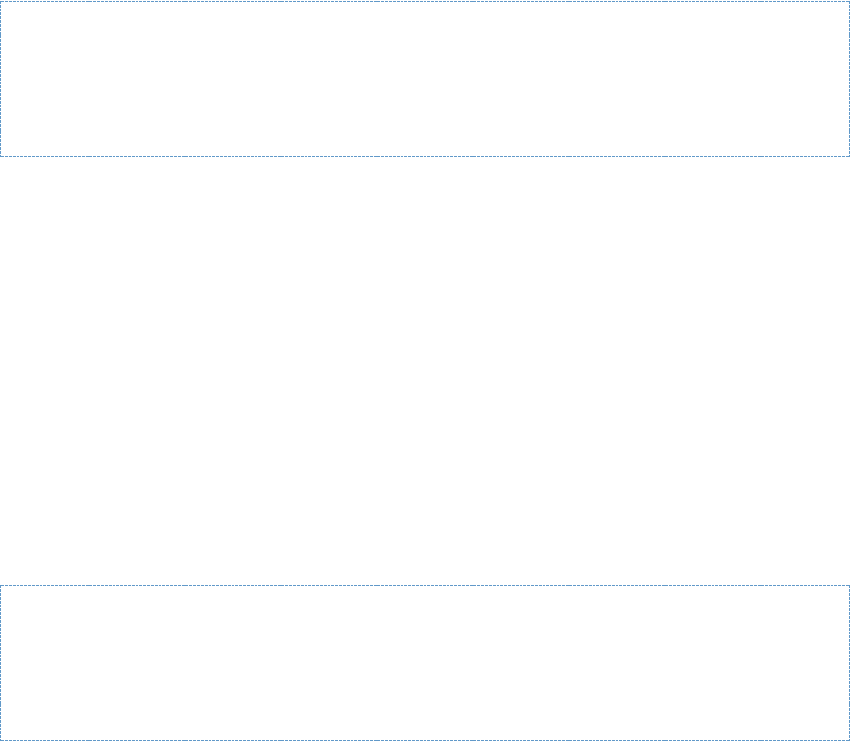Click the lower dashed box's bottom-right corner
Viewport: 850px width, 741px height.
click(x=848, y=739)
